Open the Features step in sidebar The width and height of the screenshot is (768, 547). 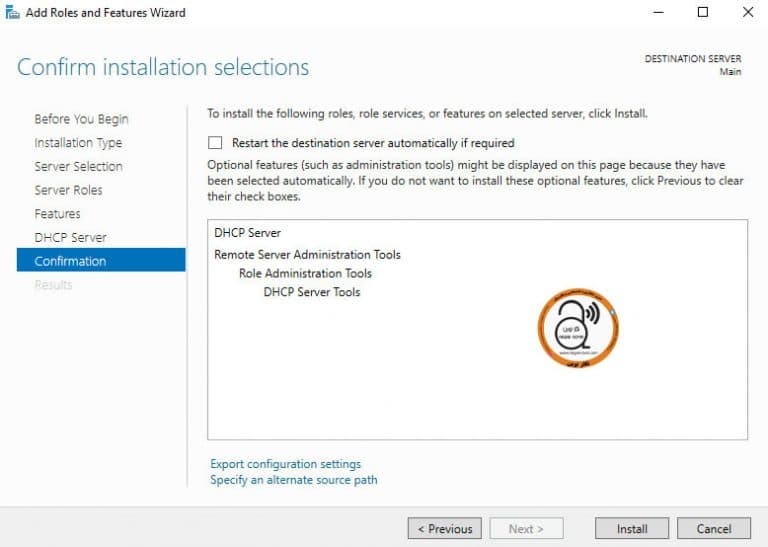(x=57, y=214)
